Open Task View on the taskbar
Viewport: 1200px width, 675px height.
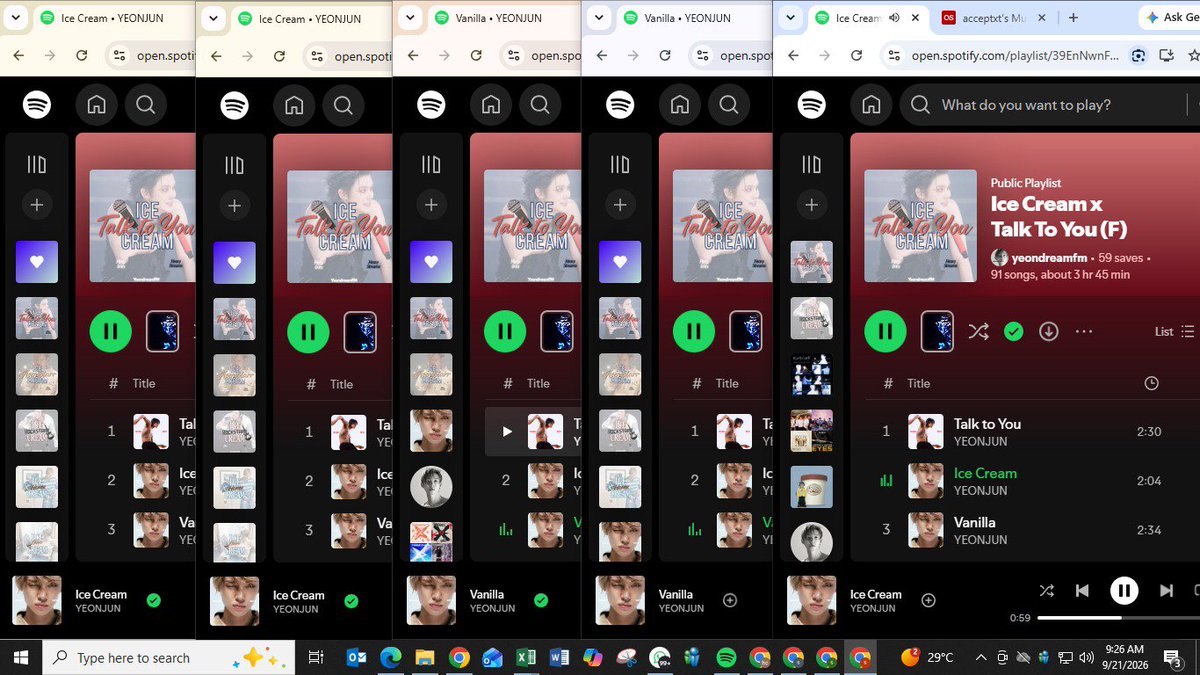pos(315,657)
